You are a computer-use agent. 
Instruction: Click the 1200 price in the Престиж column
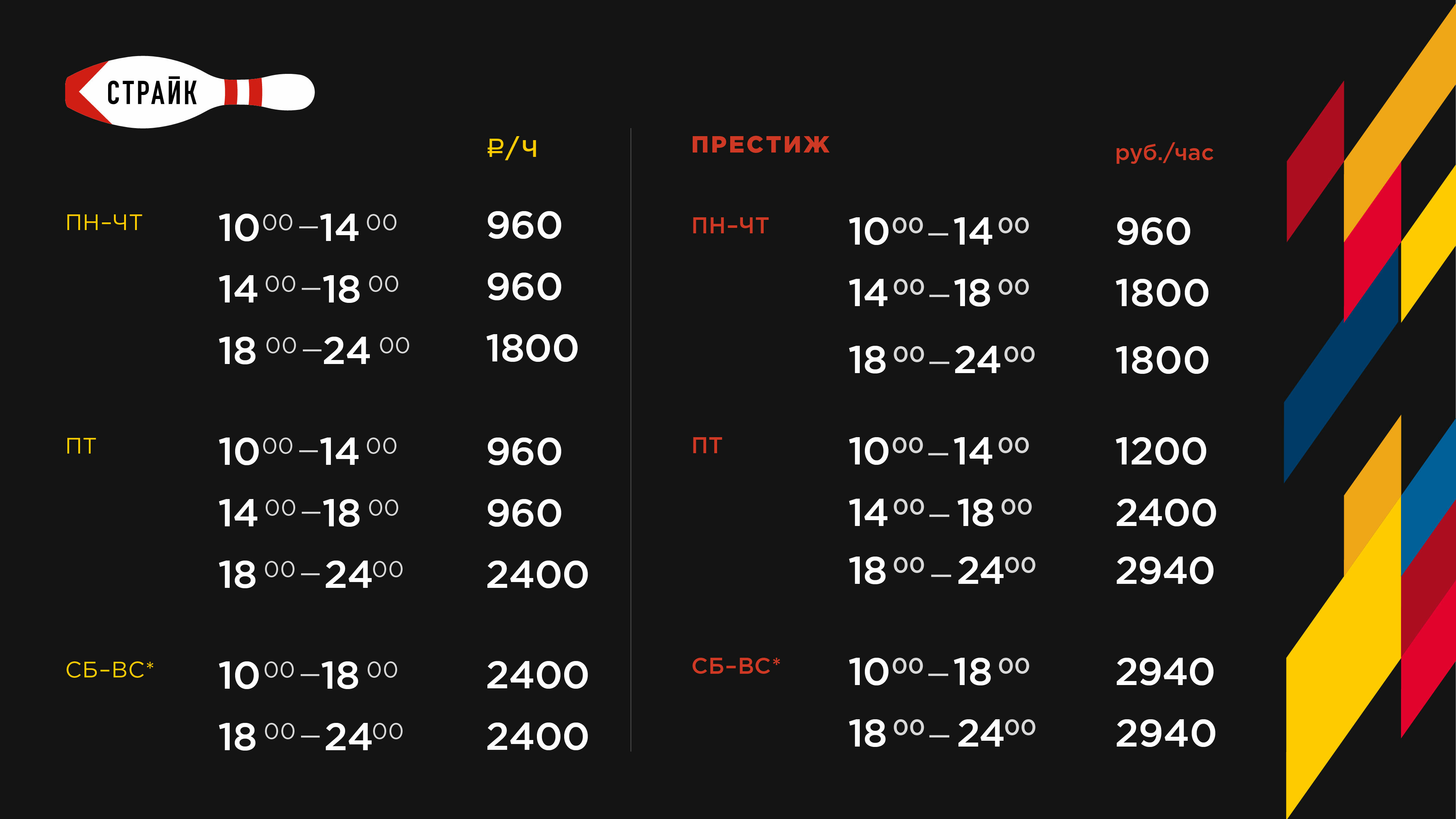pos(1160,452)
